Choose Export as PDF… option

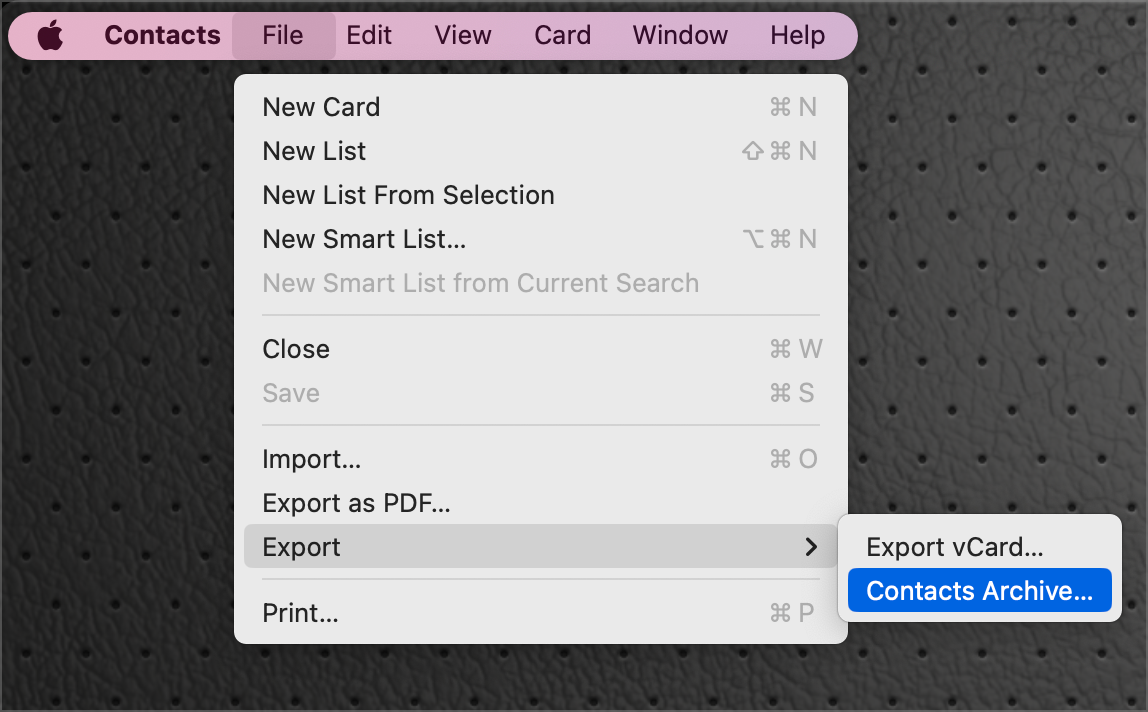pyautogui.click(x=356, y=503)
